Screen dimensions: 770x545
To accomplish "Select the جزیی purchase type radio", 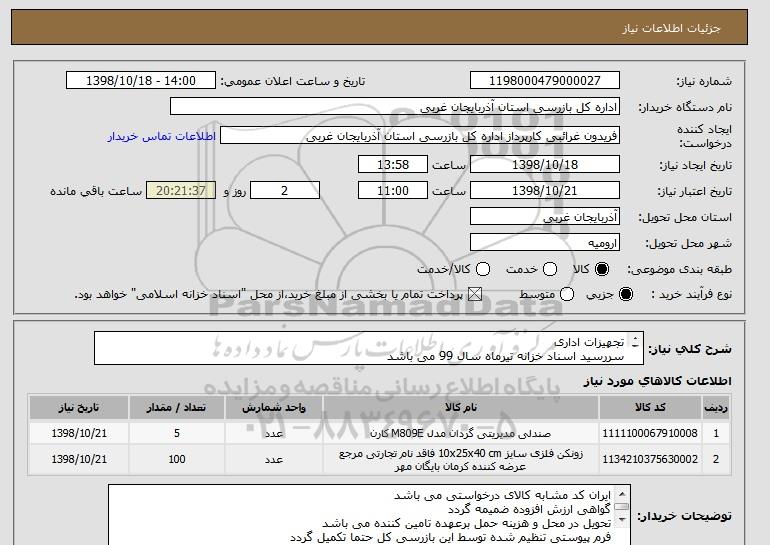I will (626, 294).
